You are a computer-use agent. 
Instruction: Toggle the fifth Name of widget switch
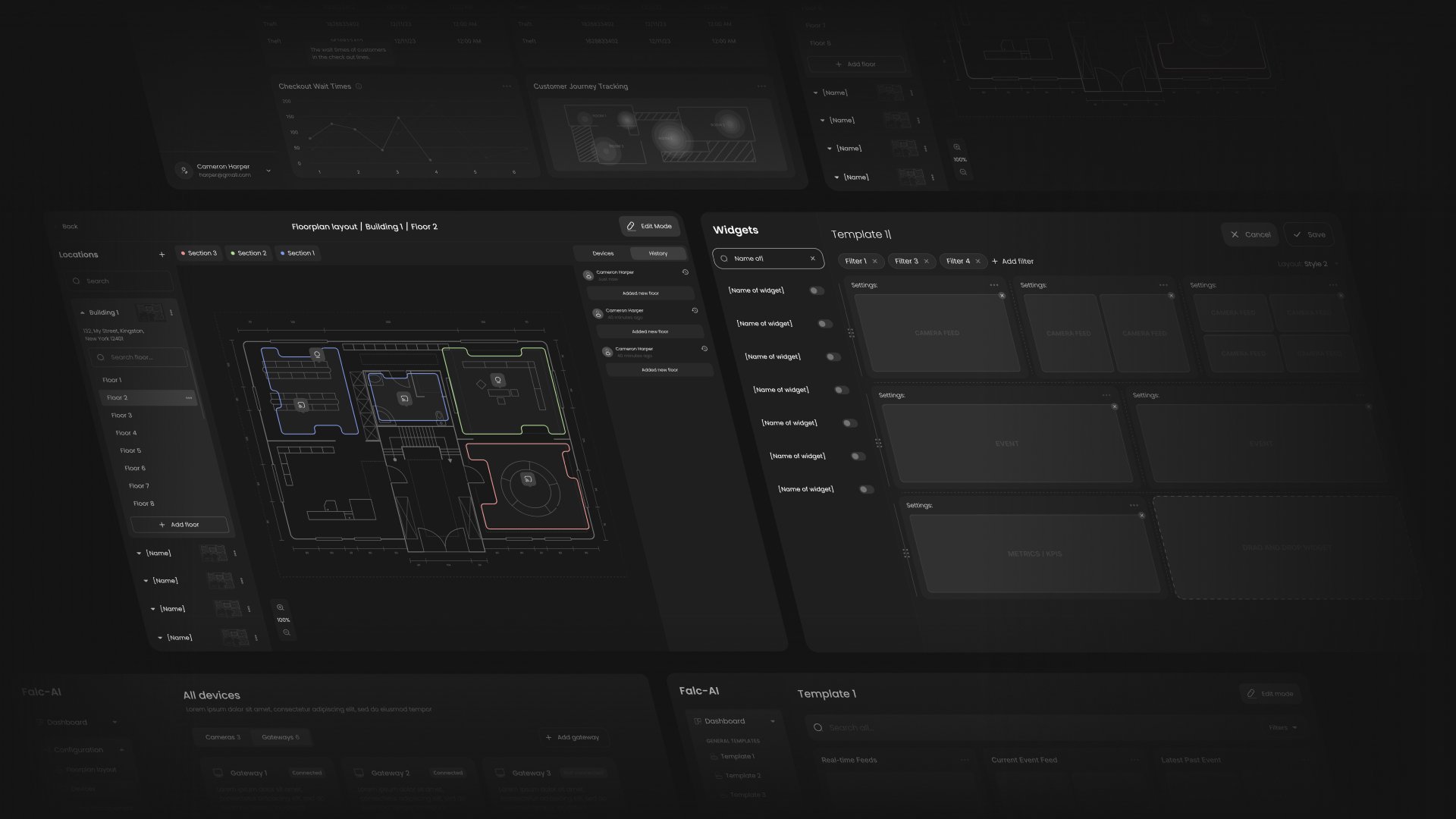[850, 423]
